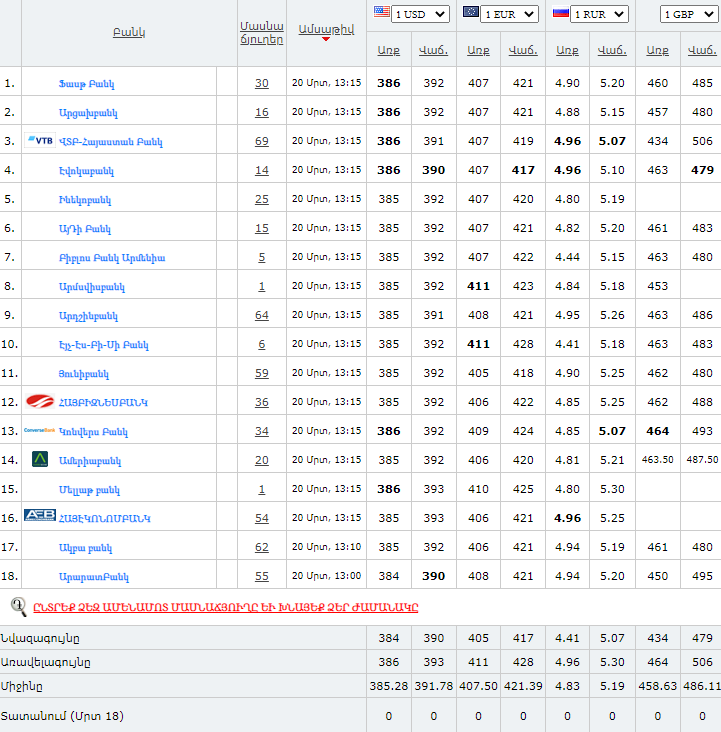Open the 69 branches link for ՎՏԲ-Հայաստան

click(x=262, y=141)
